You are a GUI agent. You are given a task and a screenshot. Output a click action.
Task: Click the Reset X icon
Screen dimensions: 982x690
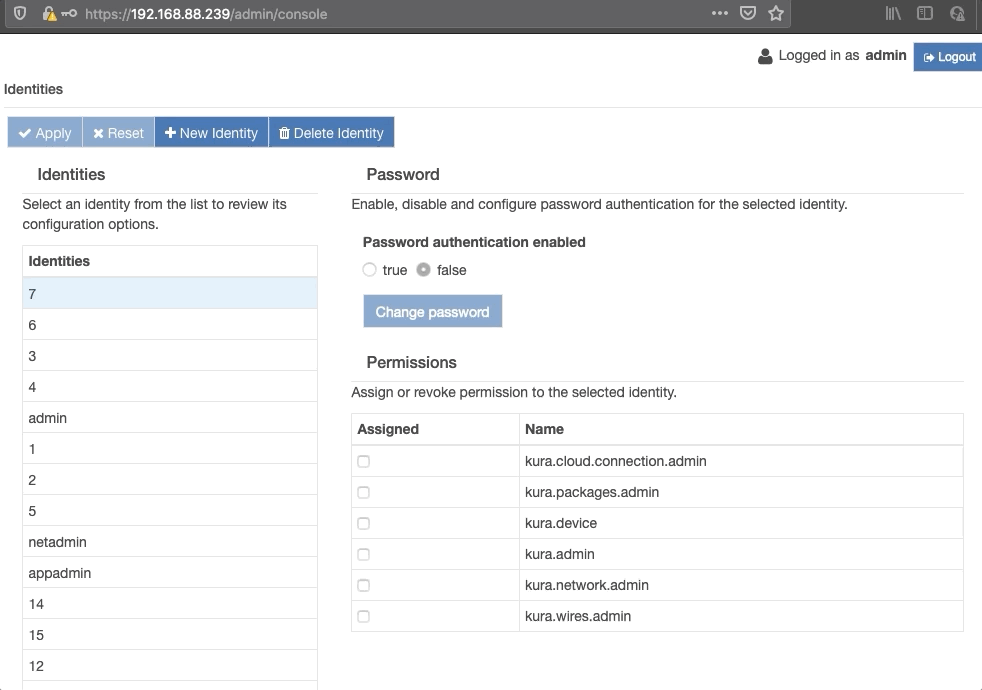click(x=97, y=132)
